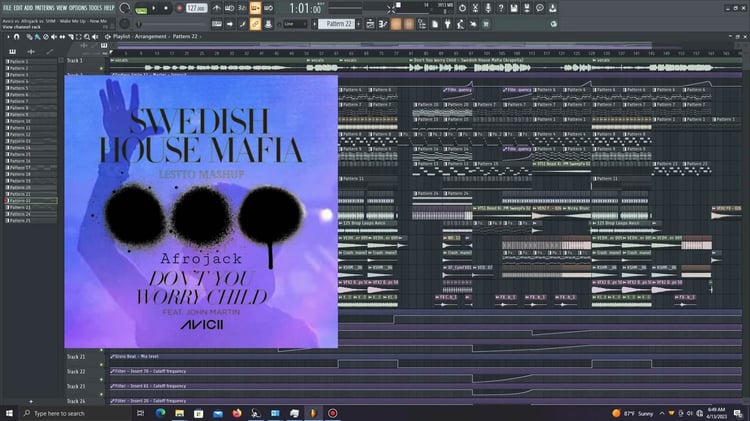The width and height of the screenshot is (750, 421).
Task: Select the playlist mute tool
Action: point(54,36)
